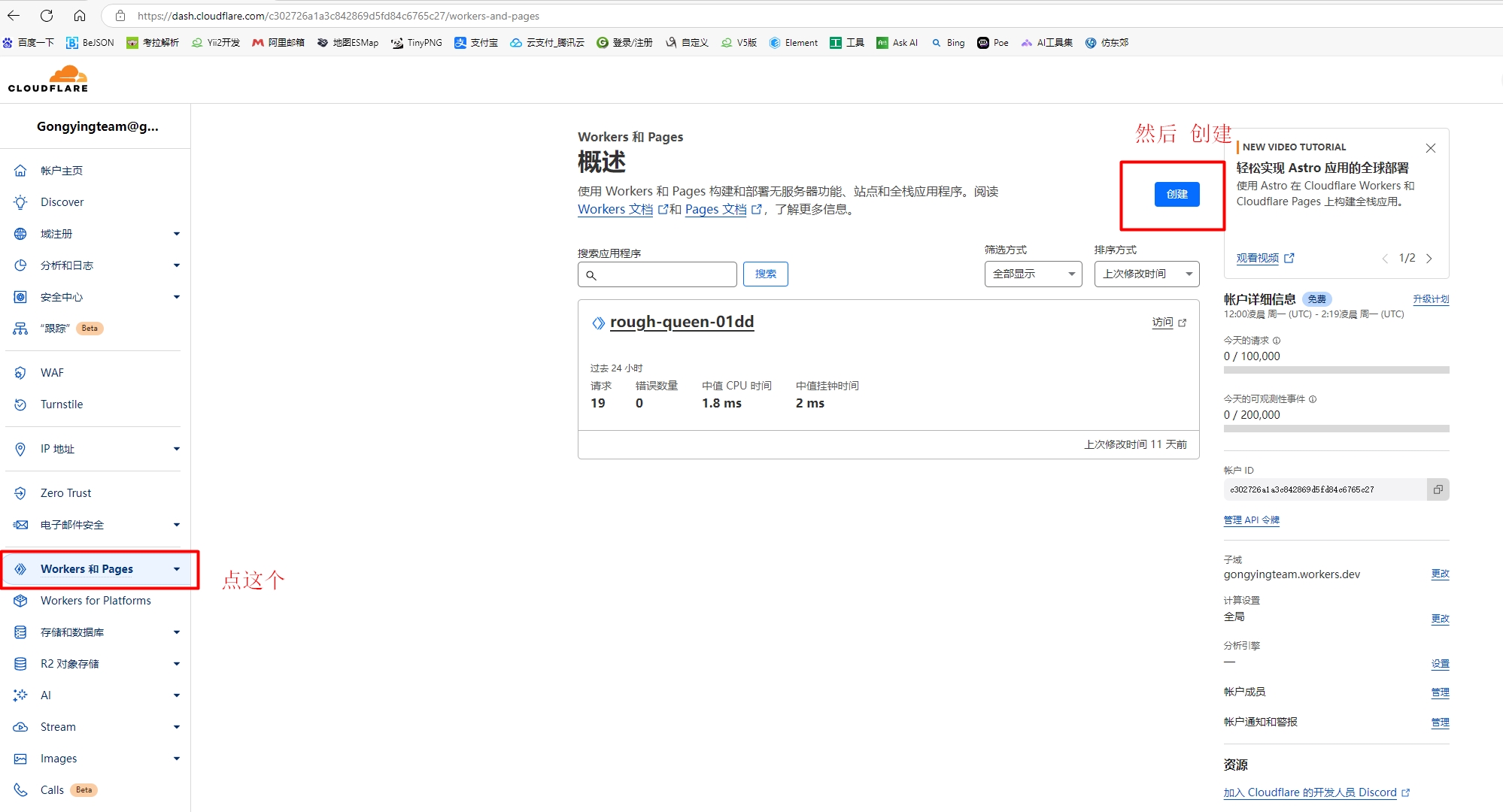Open the 支付宝 bookmark
This screenshot has width=1503, height=812.
[x=476, y=43]
